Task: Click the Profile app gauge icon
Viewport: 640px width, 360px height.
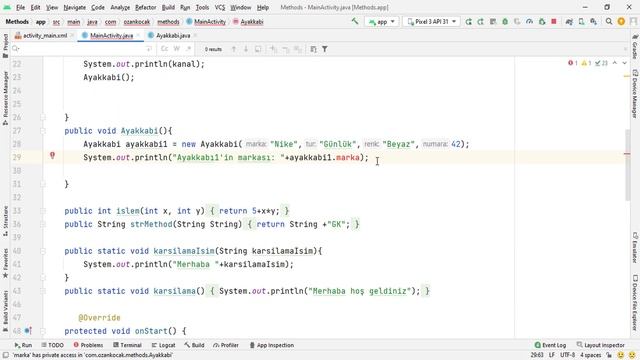Action: [529, 22]
